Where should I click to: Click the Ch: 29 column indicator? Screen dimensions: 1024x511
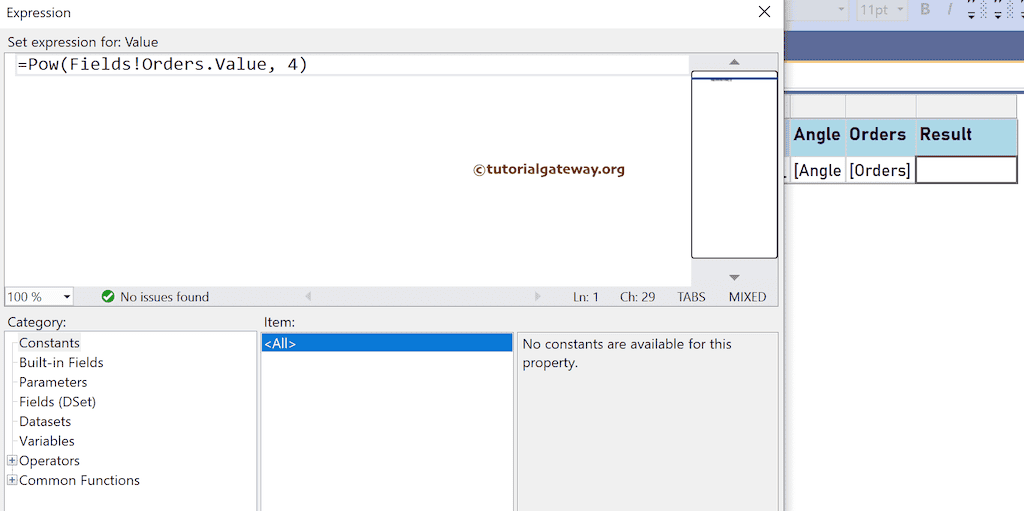click(x=637, y=297)
